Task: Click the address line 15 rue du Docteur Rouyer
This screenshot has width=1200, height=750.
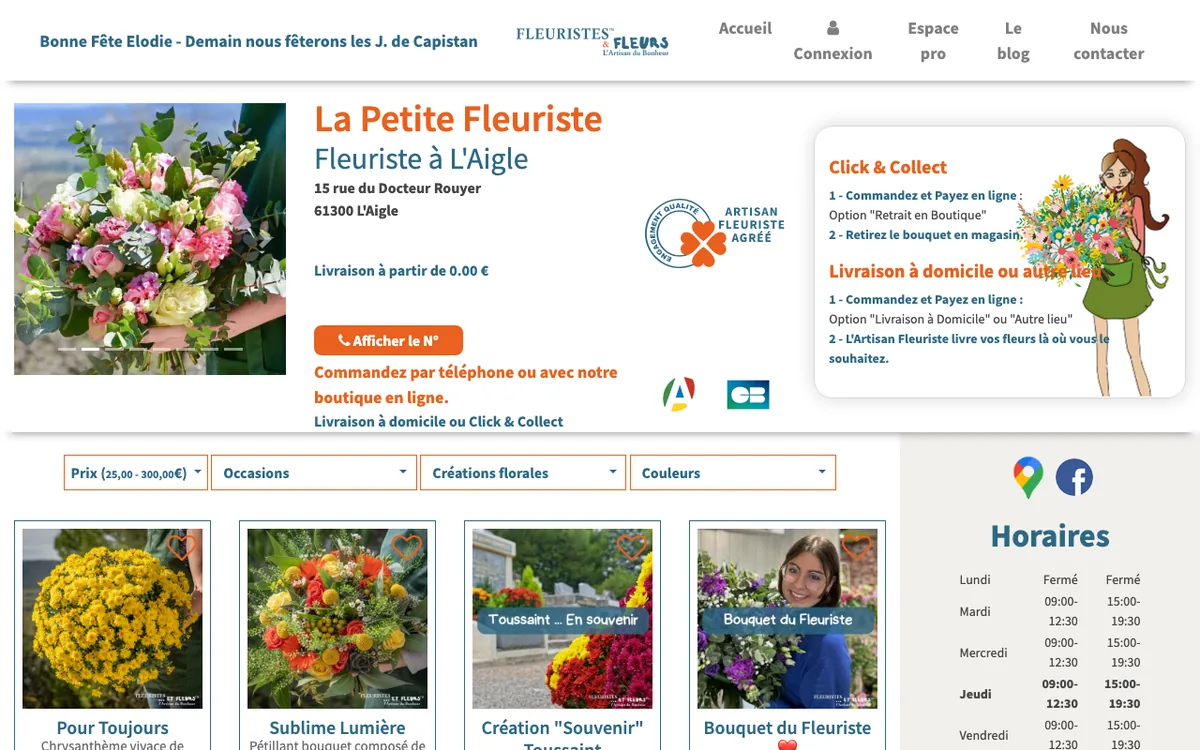Action: (x=397, y=188)
